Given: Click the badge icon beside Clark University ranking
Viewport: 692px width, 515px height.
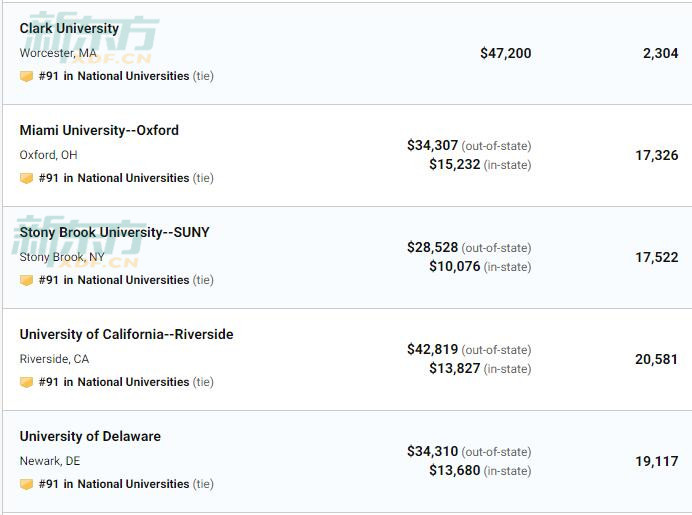Looking at the screenshot, I should (x=26, y=76).
